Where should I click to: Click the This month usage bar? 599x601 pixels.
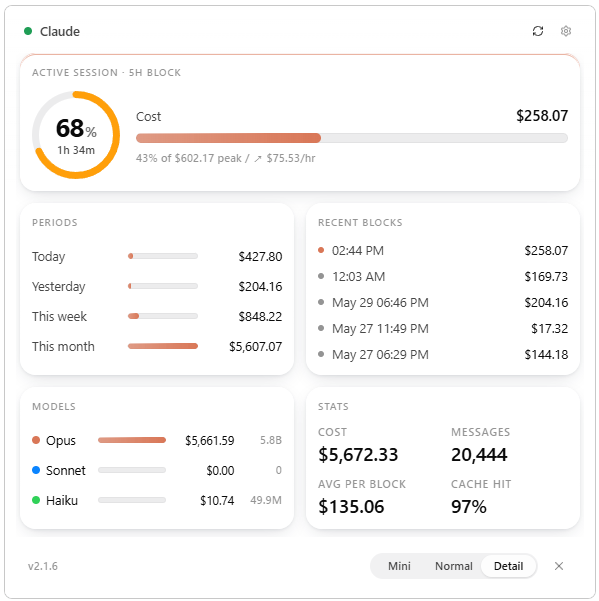(x=163, y=346)
